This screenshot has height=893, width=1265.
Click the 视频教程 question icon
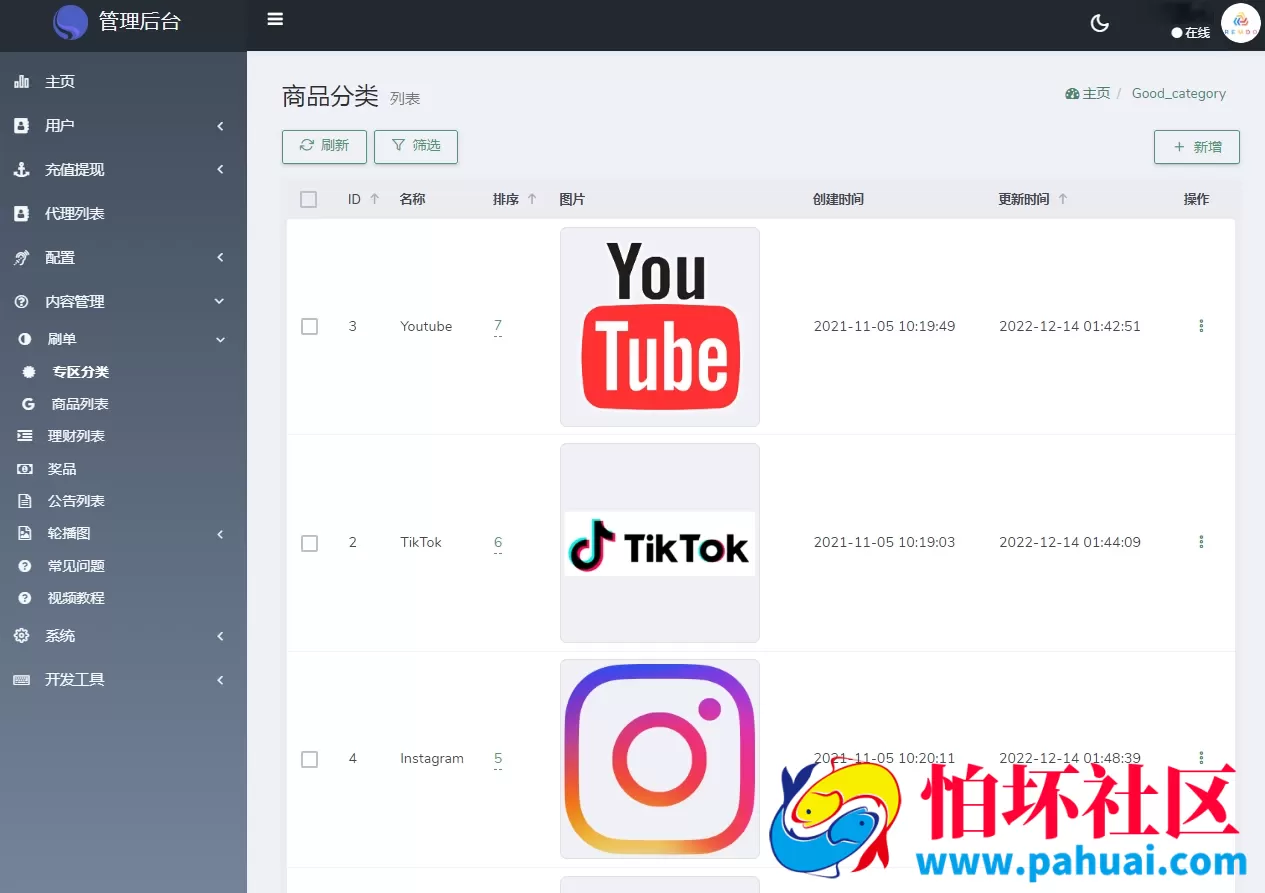point(25,598)
